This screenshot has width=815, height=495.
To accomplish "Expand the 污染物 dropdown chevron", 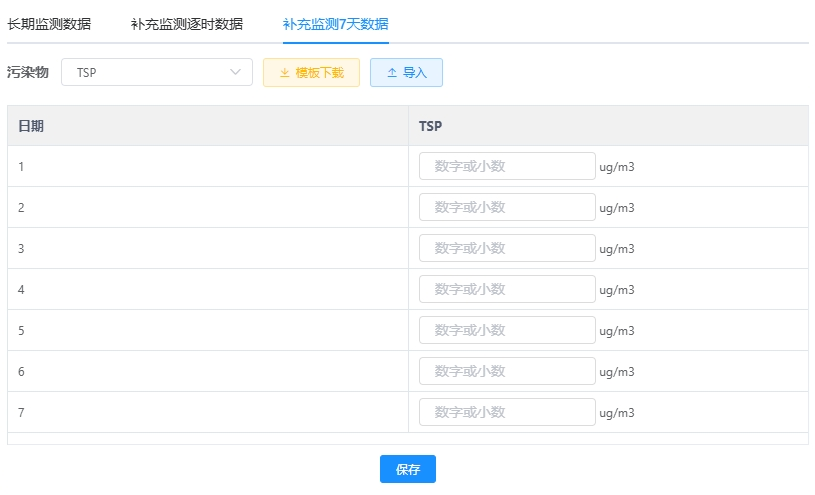I will pyautogui.click(x=235, y=72).
